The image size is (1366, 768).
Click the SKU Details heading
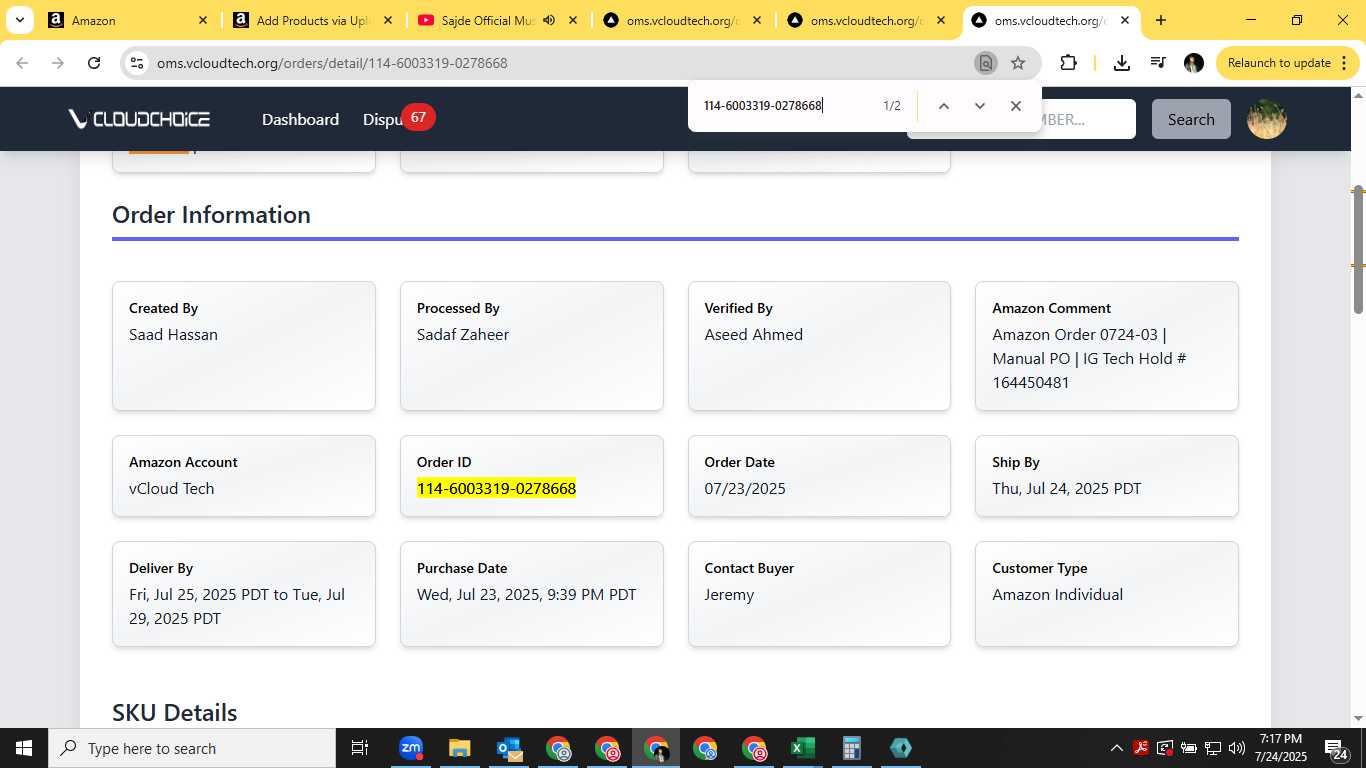click(175, 713)
